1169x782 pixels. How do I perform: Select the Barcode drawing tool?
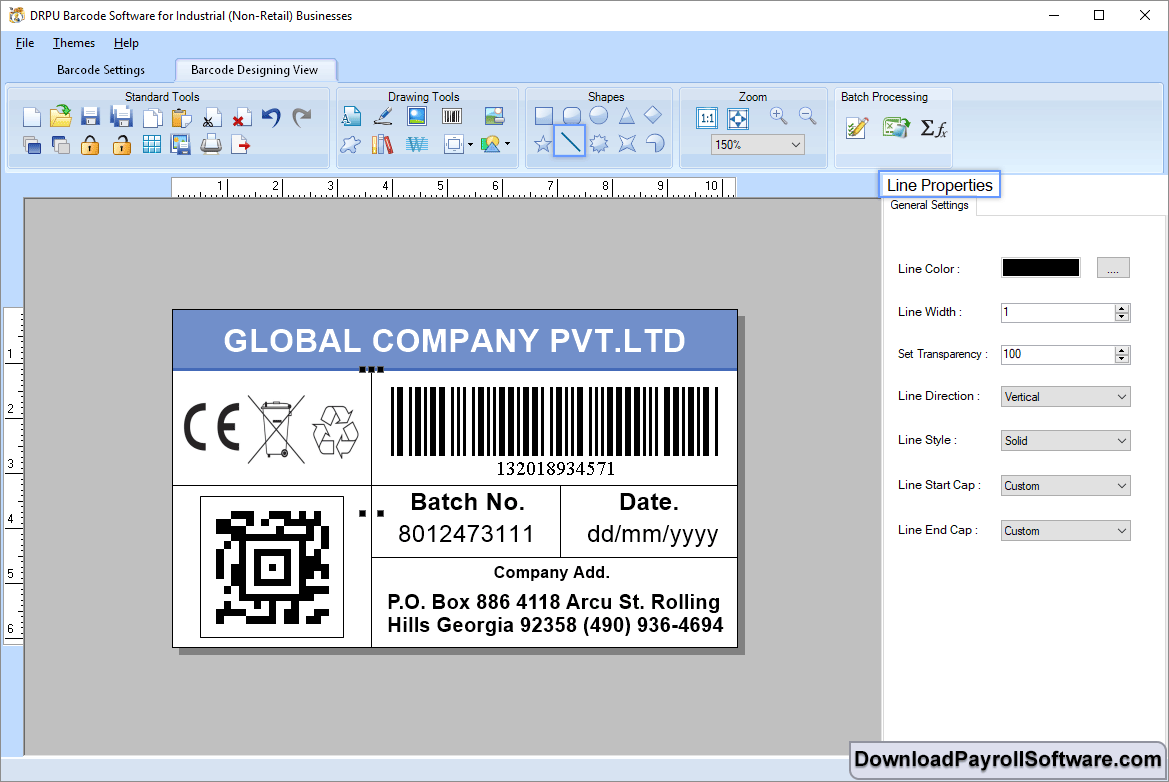451,116
